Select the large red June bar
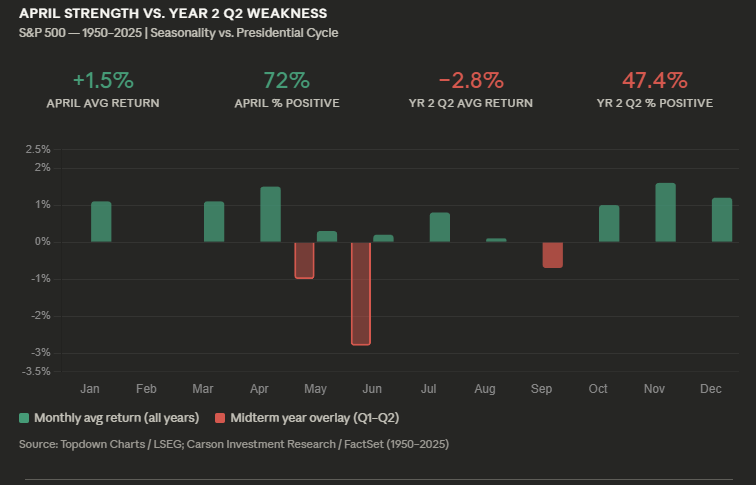The image size is (756, 485). point(361,293)
